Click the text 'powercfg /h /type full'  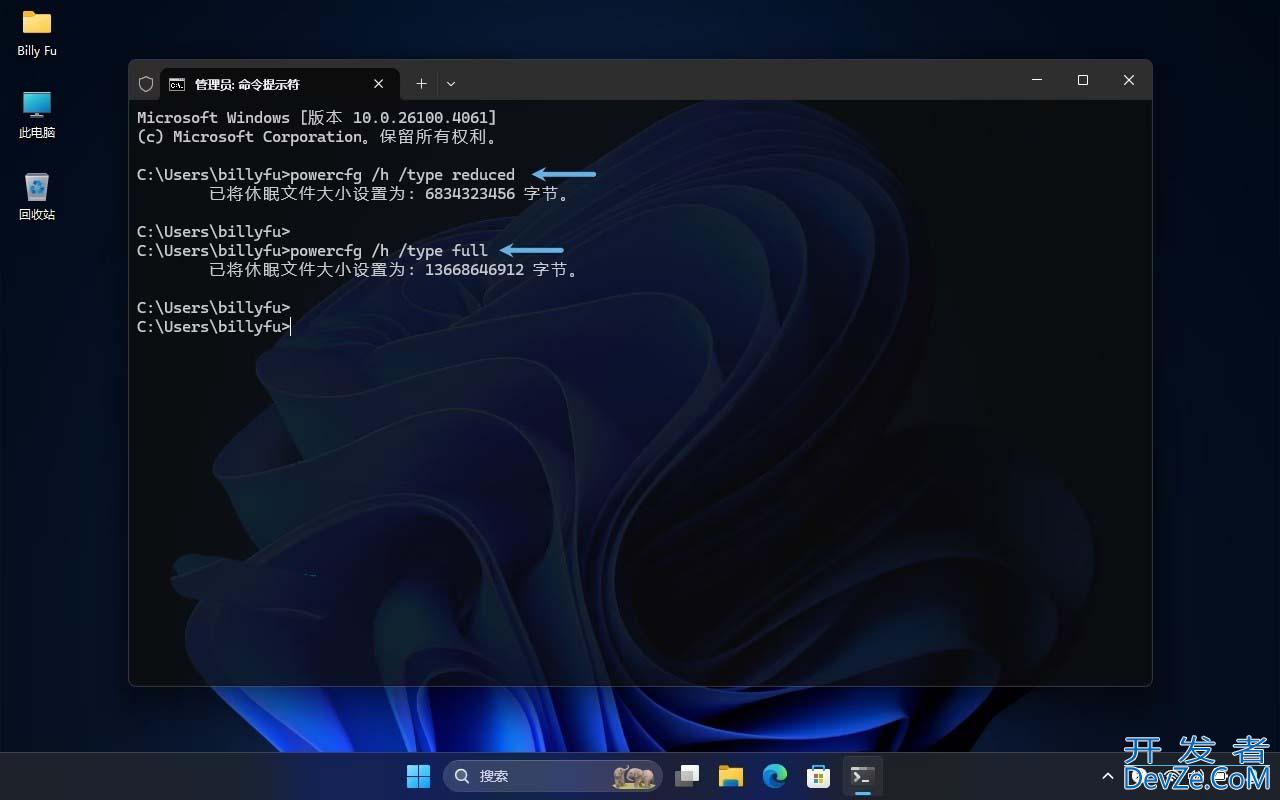[x=389, y=251]
